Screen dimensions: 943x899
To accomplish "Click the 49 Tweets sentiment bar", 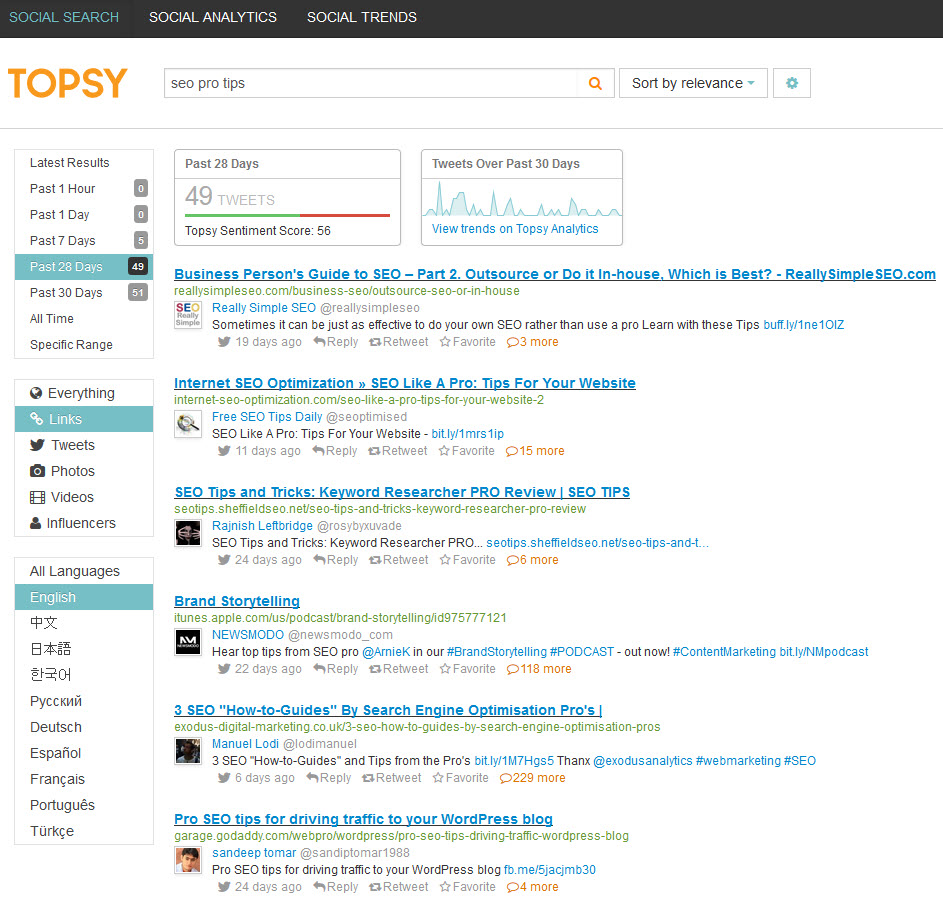I will pyautogui.click(x=287, y=215).
